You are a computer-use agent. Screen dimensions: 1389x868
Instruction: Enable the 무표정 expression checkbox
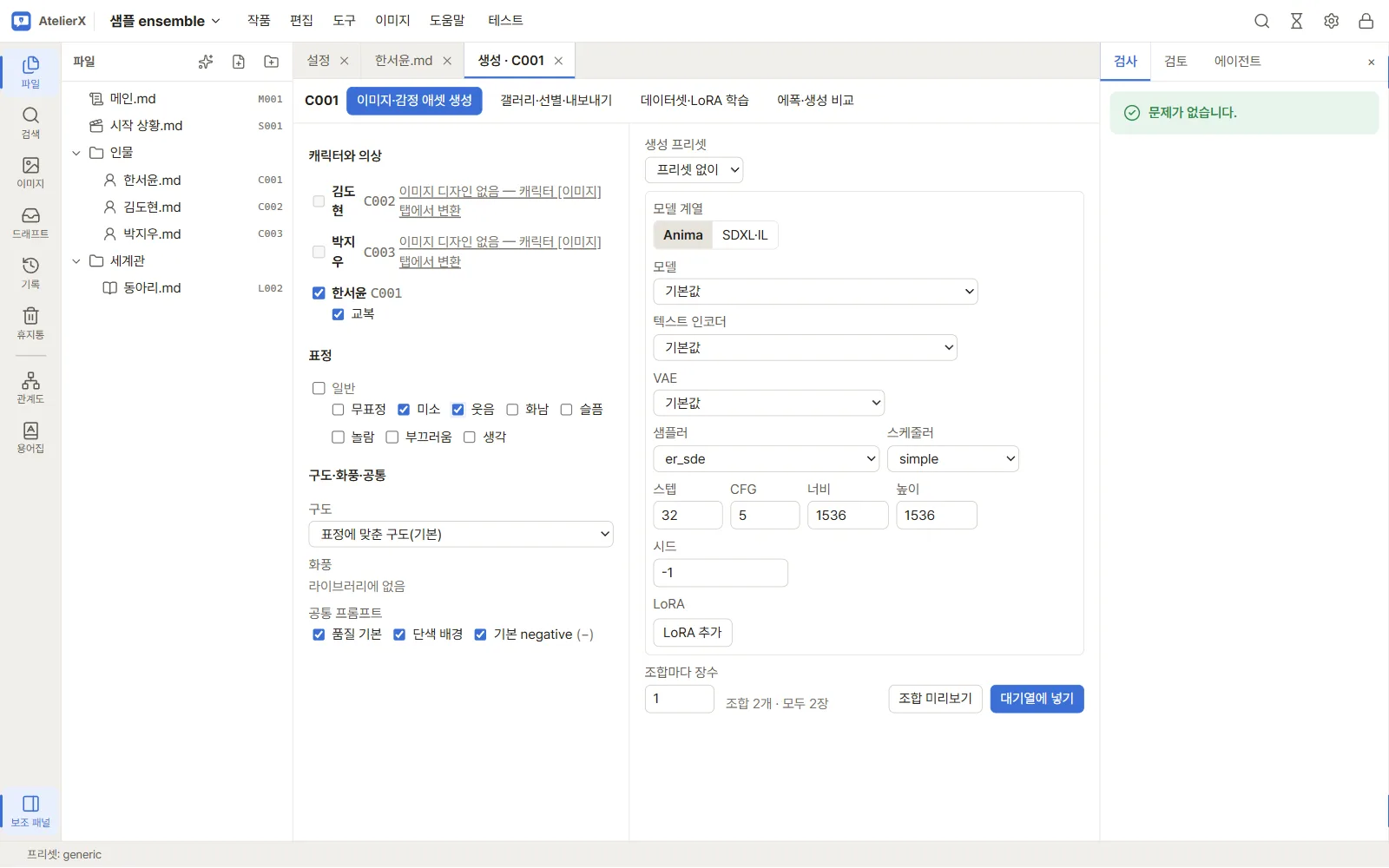tap(339, 410)
